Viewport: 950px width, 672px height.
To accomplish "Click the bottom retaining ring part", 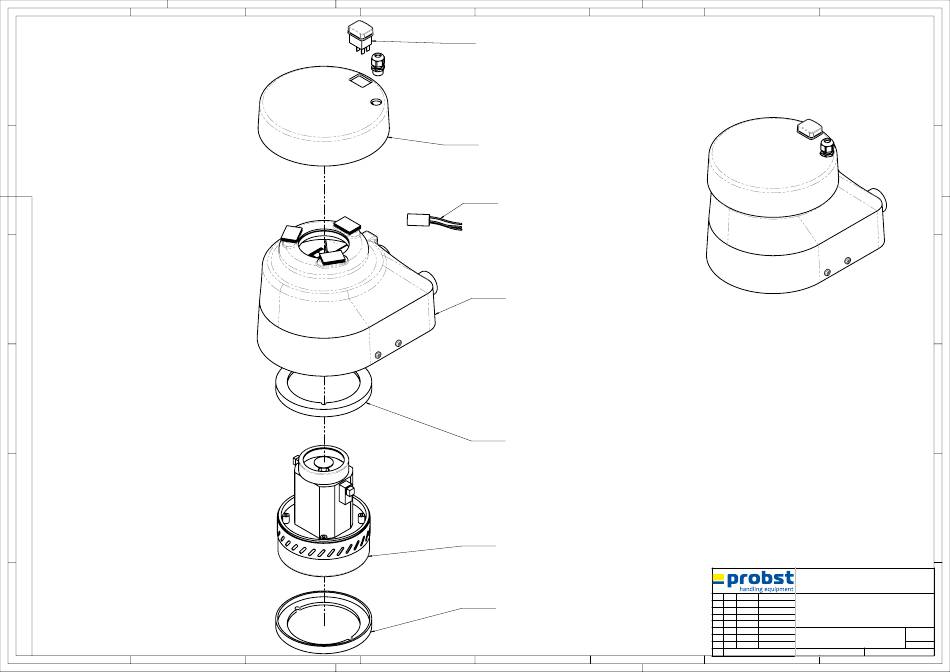I will point(323,621).
